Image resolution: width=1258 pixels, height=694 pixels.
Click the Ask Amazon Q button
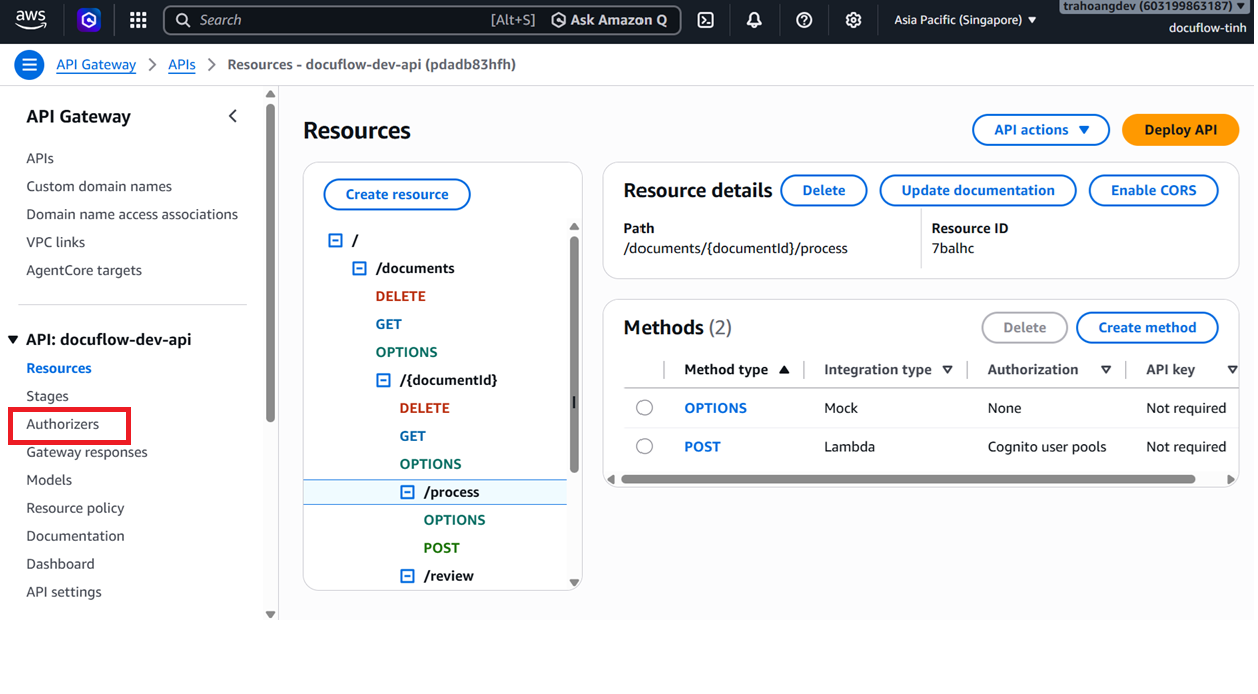click(609, 20)
